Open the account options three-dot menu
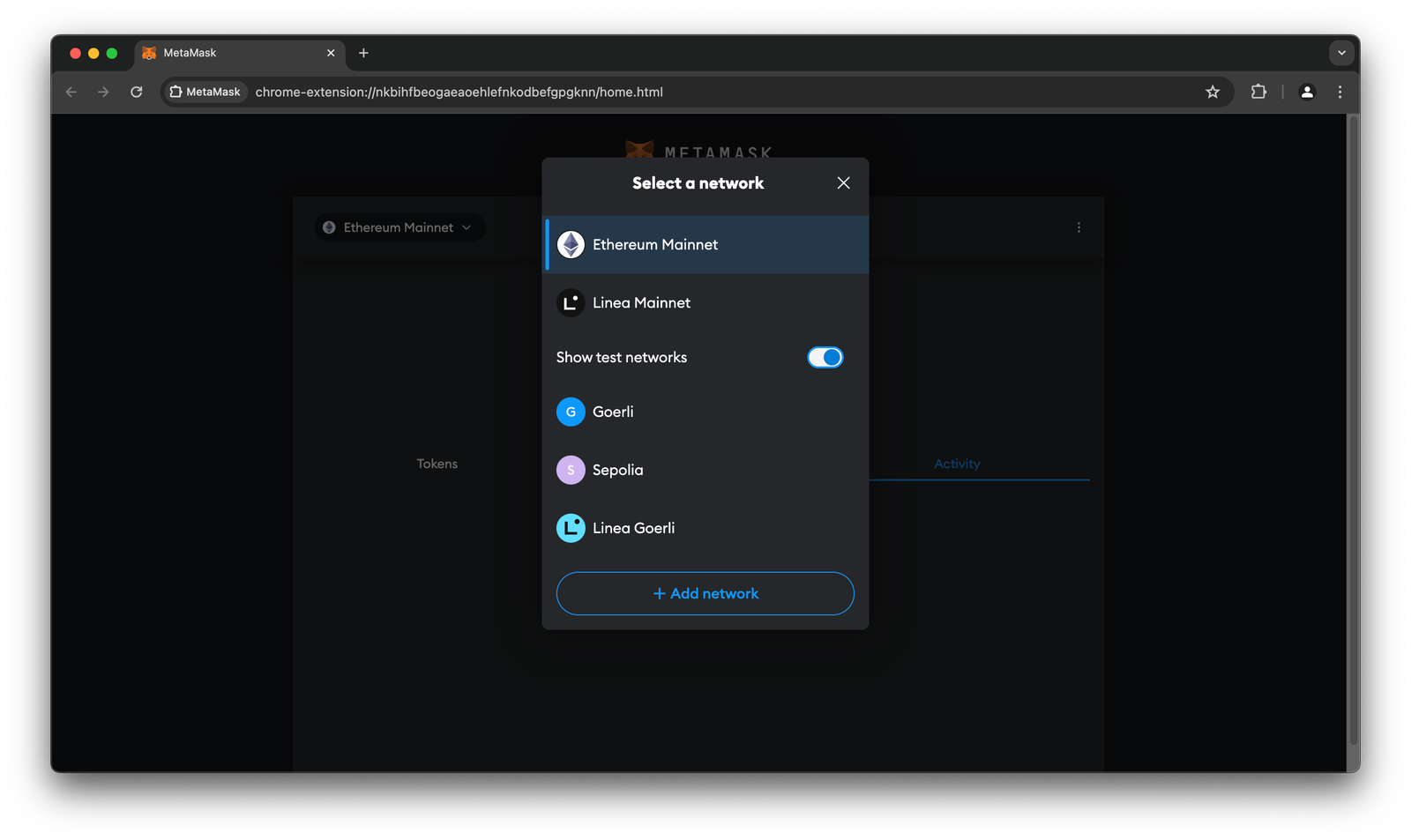 [x=1079, y=227]
